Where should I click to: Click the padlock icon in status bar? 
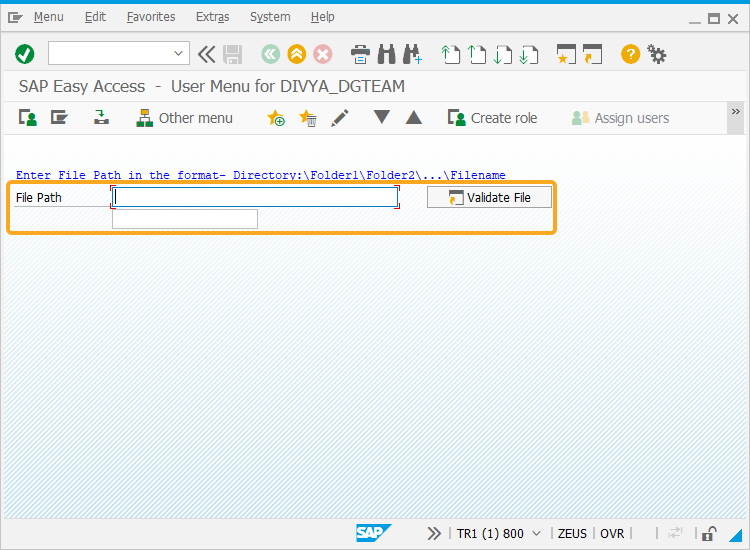(709, 533)
